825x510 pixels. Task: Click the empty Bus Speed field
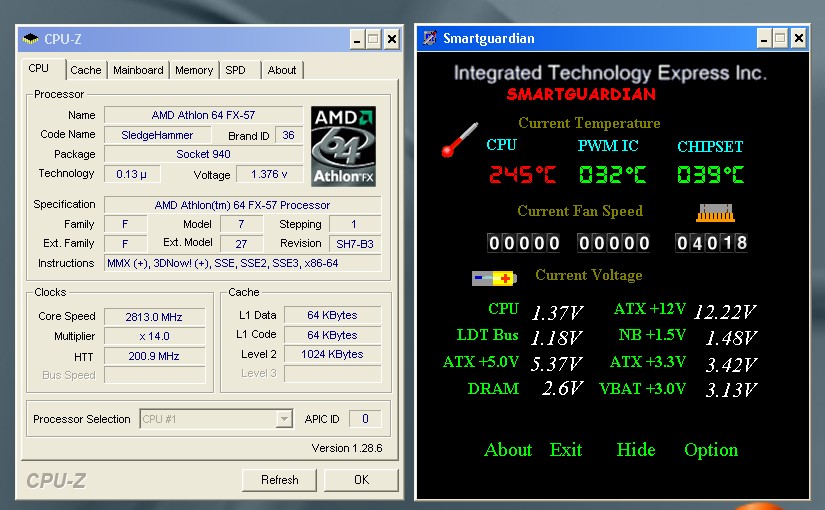pyautogui.click(x=154, y=375)
